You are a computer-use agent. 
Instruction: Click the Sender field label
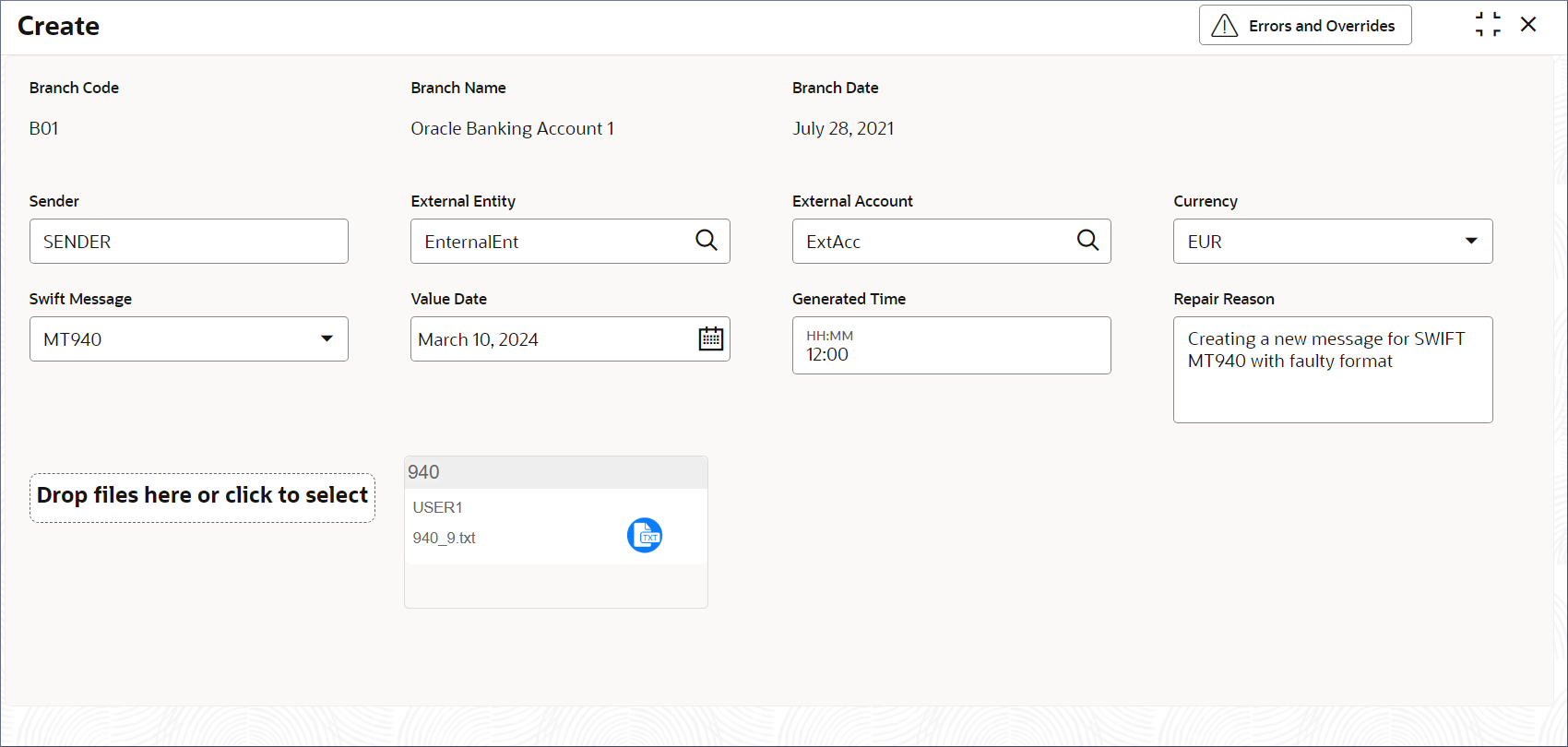[54, 201]
